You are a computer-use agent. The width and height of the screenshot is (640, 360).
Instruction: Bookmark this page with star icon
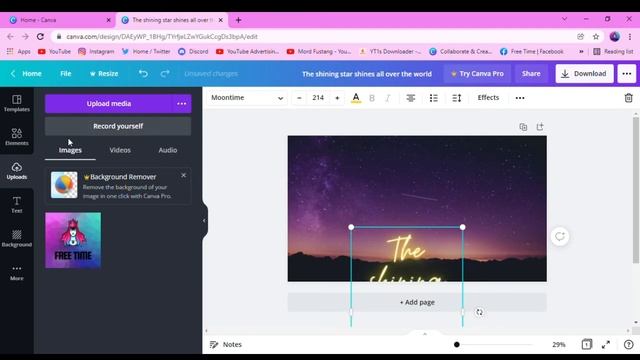click(596, 37)
